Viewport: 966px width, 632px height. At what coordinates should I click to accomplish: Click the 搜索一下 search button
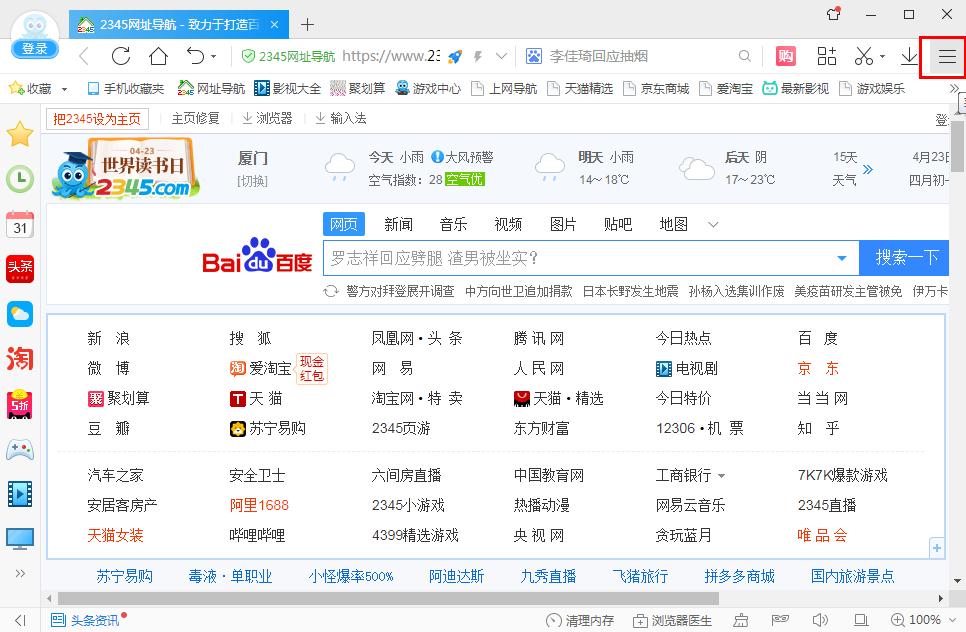[903, 258]
